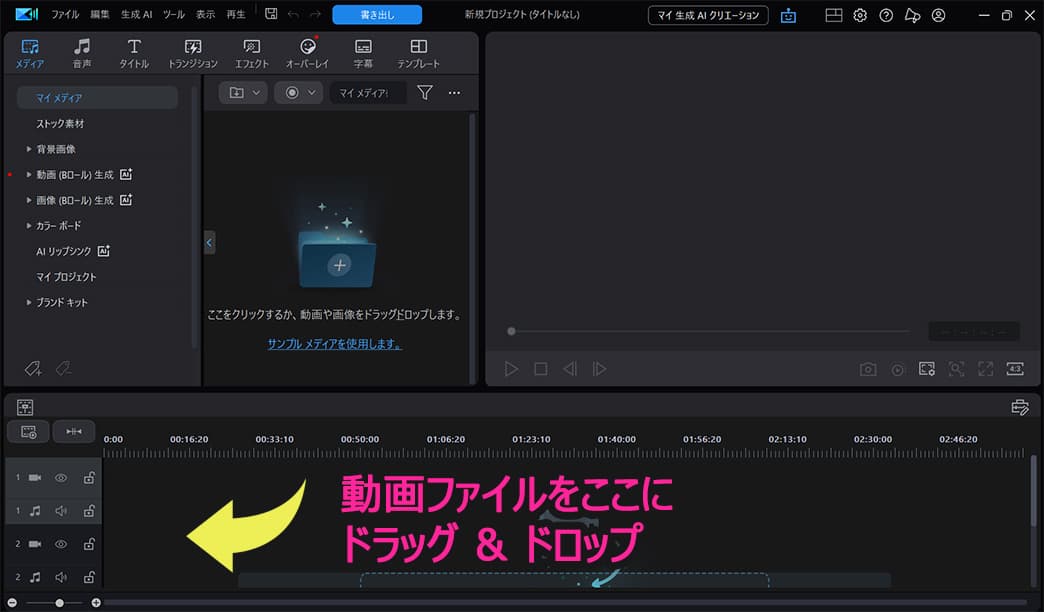Open the ツール menu

click(174, 14)
